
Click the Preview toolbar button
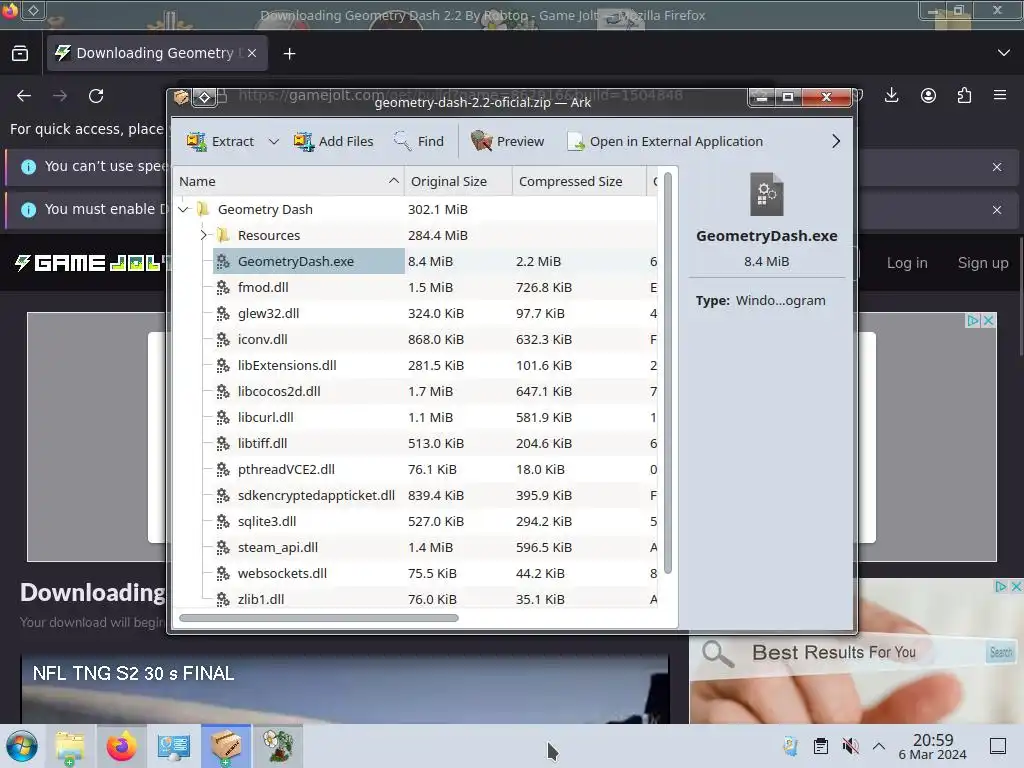coord(507,141)
